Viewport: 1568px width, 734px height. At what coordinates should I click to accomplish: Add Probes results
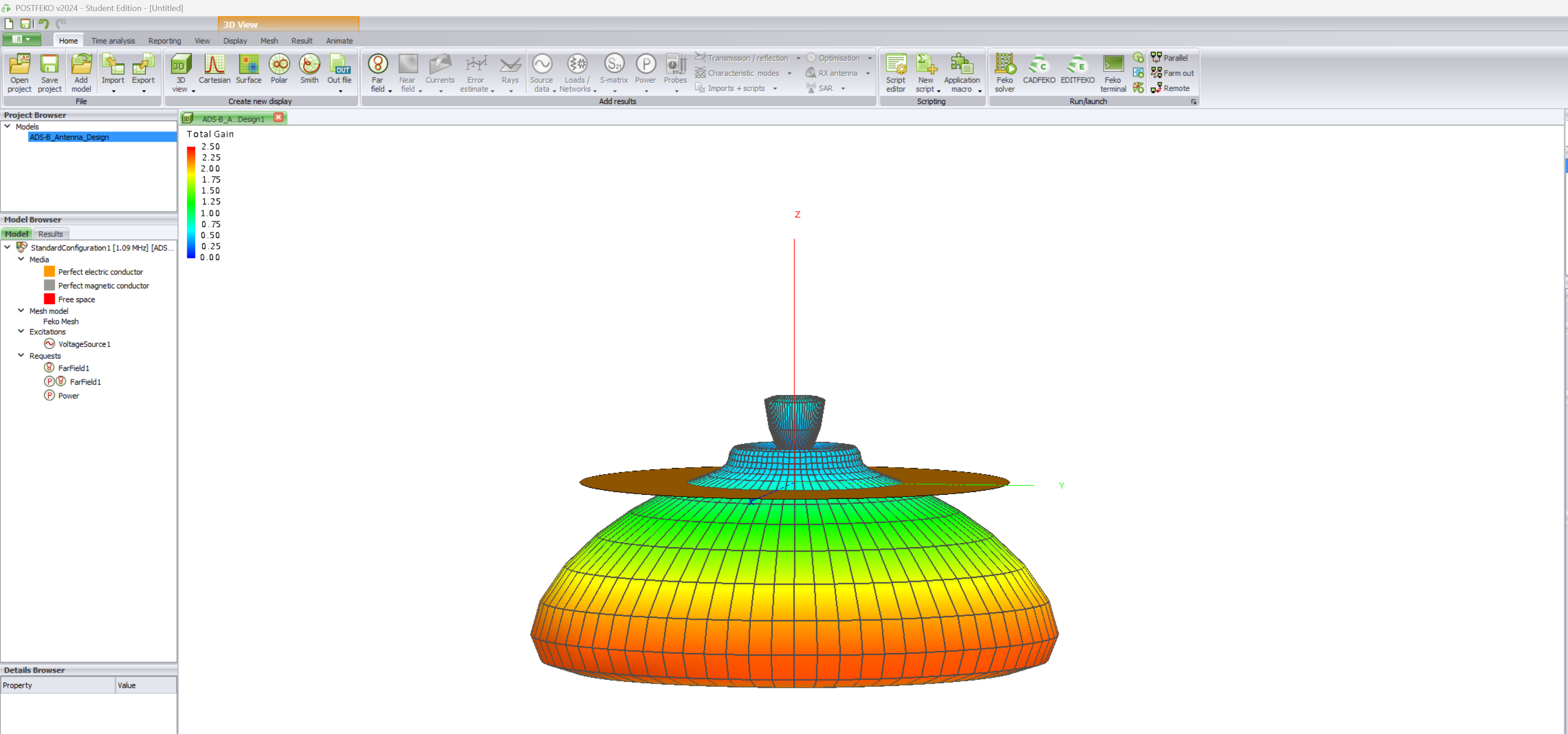click(x=675, y=72)
